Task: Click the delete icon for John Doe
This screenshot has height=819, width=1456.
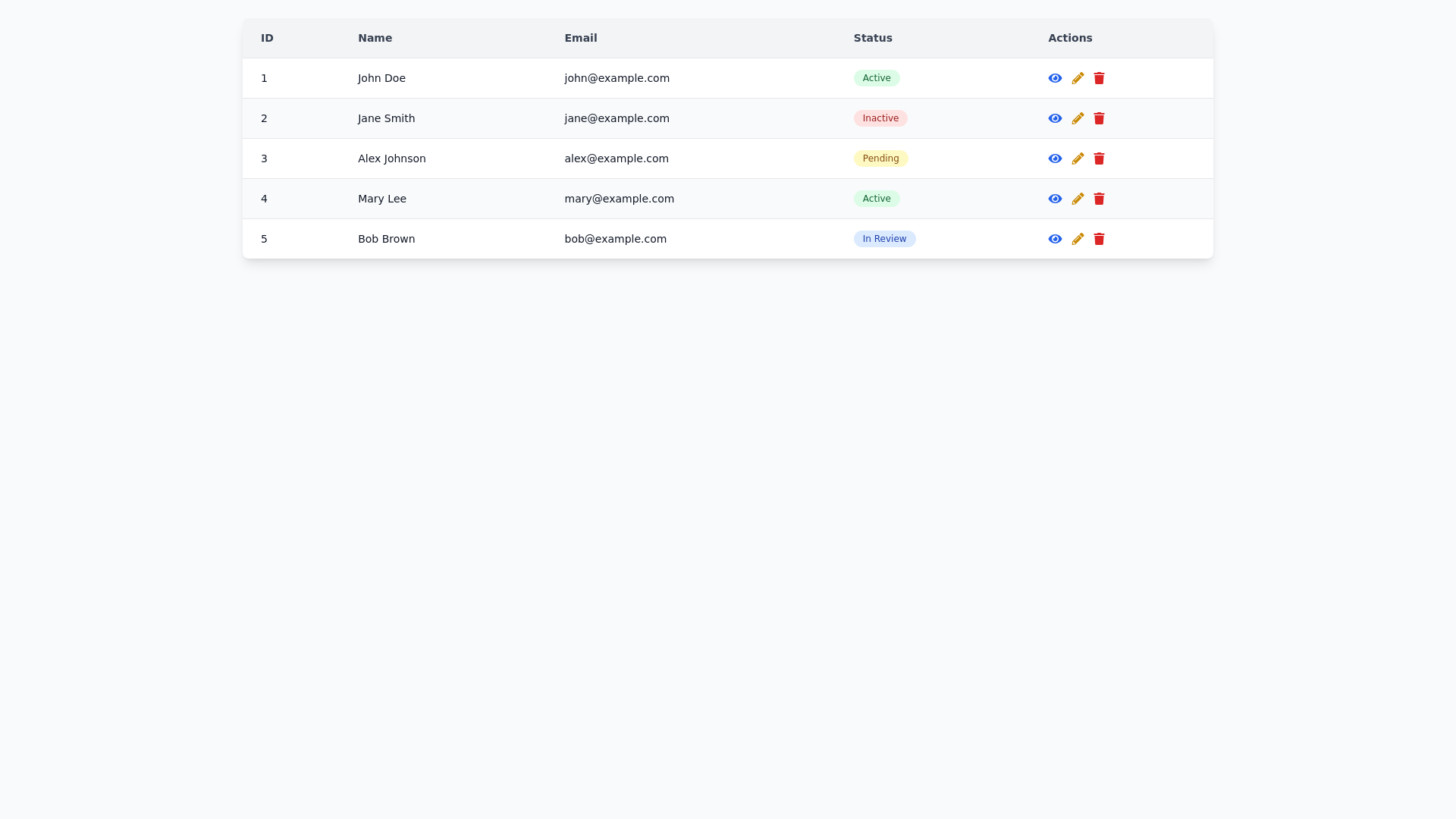Action: click(1099, 77)
